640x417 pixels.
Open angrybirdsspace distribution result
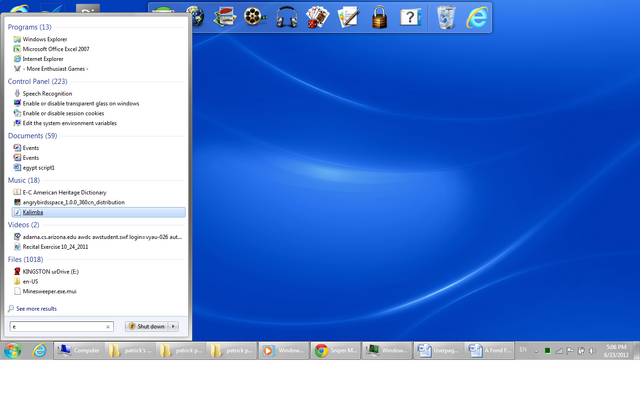coord(98,202)
